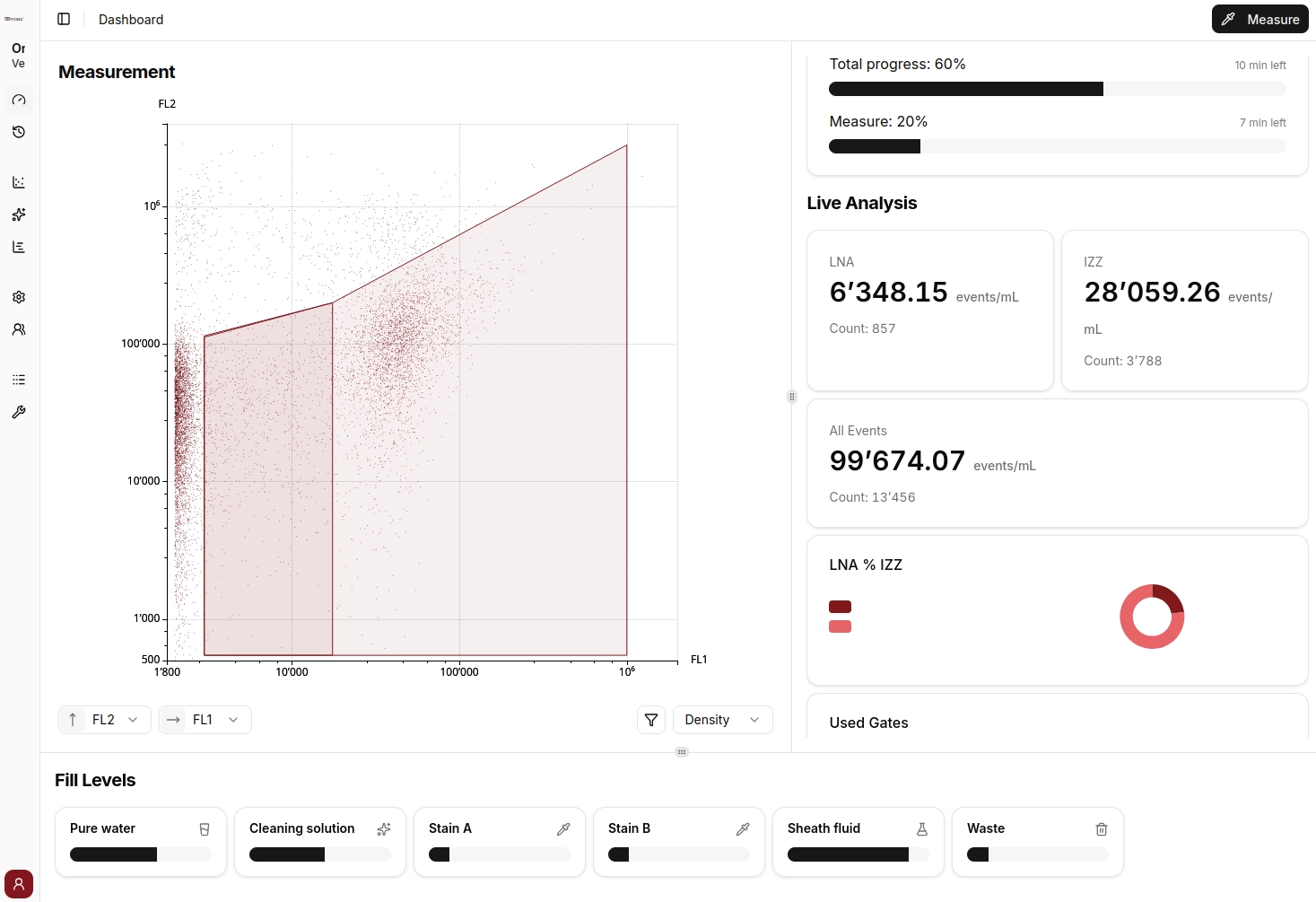Click the Dashboard breadcrumb label
Screen dimensions: 1316x902
(131, 20)
